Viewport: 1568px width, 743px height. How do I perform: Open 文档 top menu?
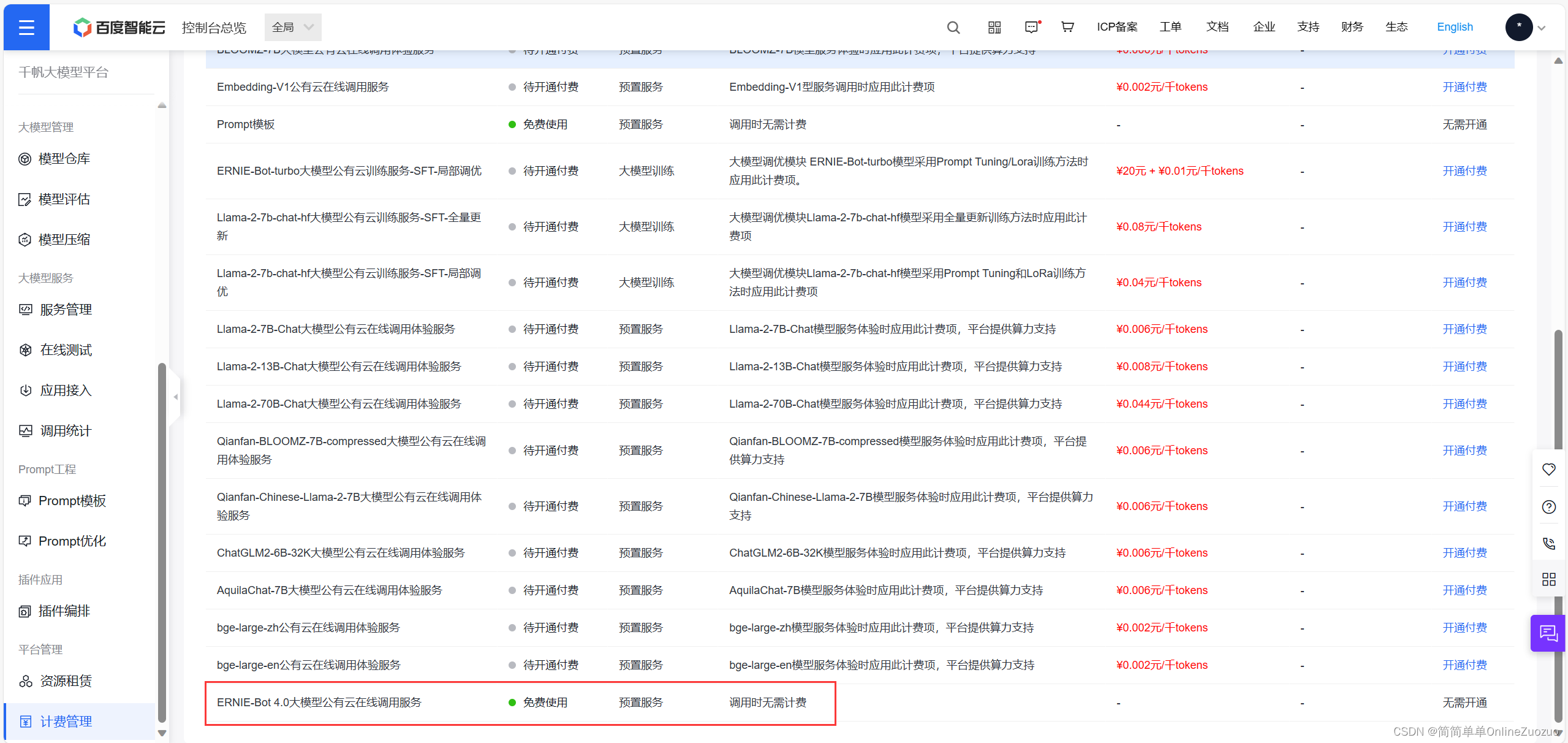click(1218, 27)
